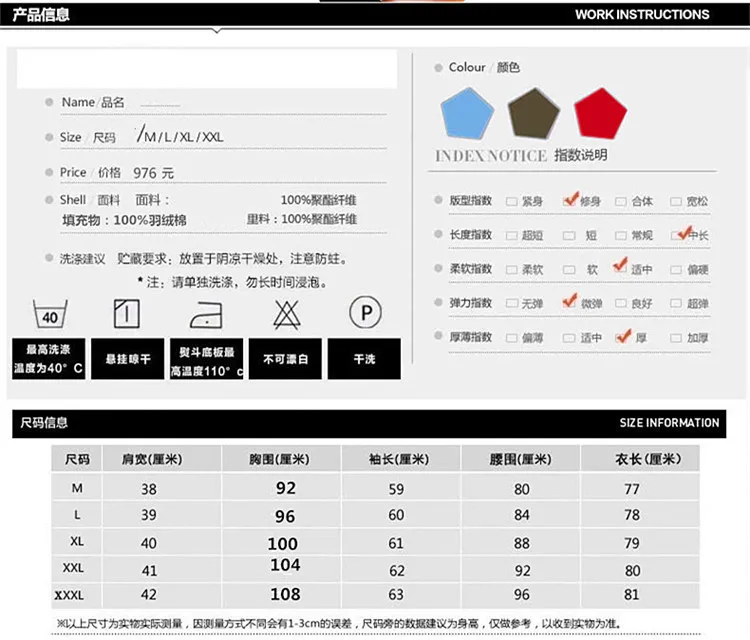Click the iron care symbol icon
The height and width of the screenshot is (640, 750).
207,315
